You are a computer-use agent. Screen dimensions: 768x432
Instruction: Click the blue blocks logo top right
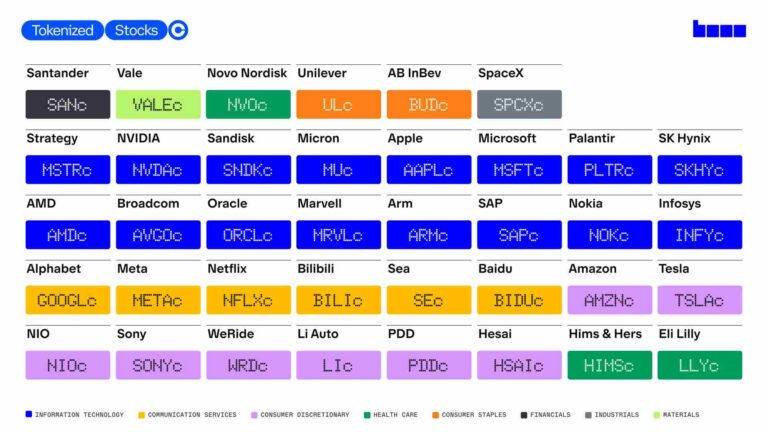point(719,28)
